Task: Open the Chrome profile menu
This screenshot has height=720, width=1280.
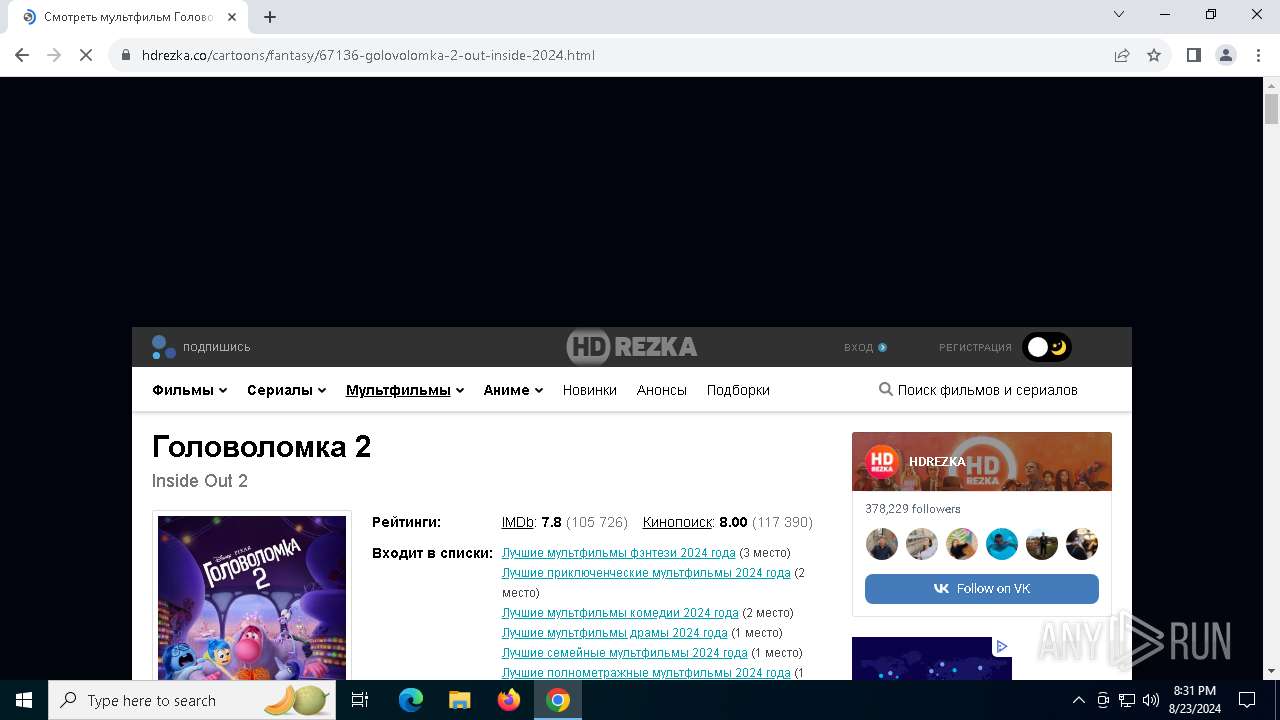Action: click(x=1225, y=55)
